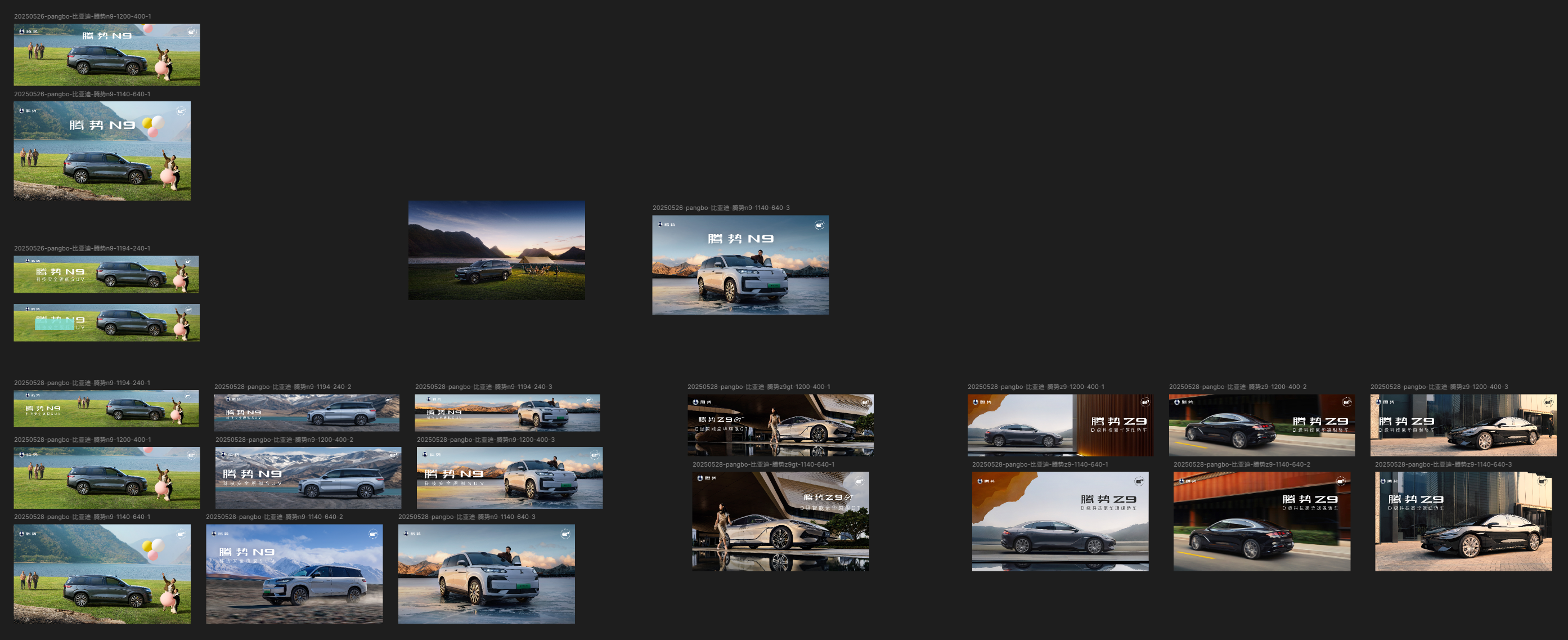Select the z9-1200-400-2 black sedan street banner
1568x640 pixels.
coord(1262,425)
